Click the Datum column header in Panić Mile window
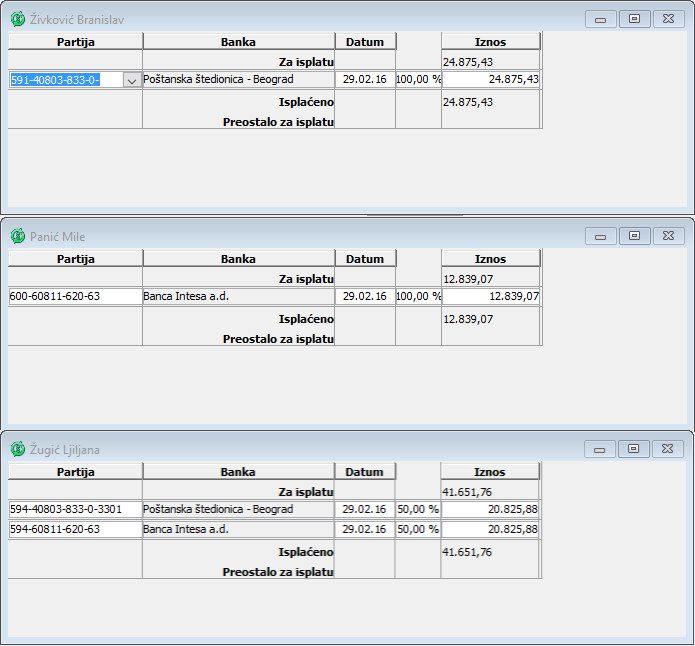Image resolution: width=695 pixels, height=646 pixels. [365, 259]
